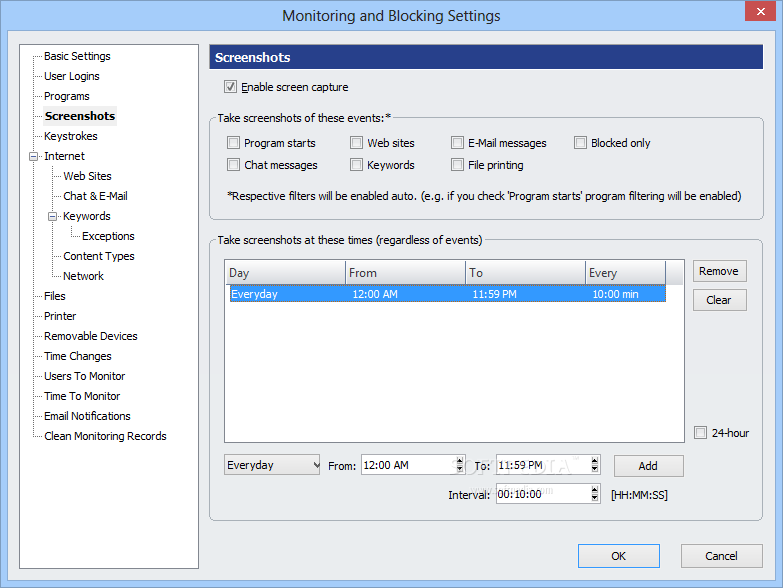Select Keywords label in the tree

(x=86, y=216)
